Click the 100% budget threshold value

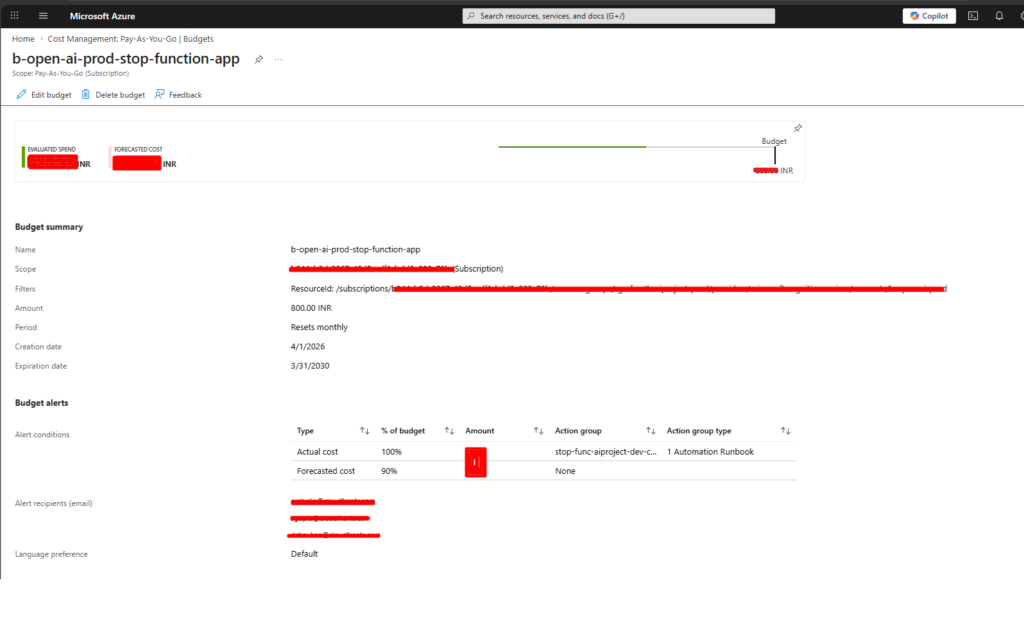391,452
